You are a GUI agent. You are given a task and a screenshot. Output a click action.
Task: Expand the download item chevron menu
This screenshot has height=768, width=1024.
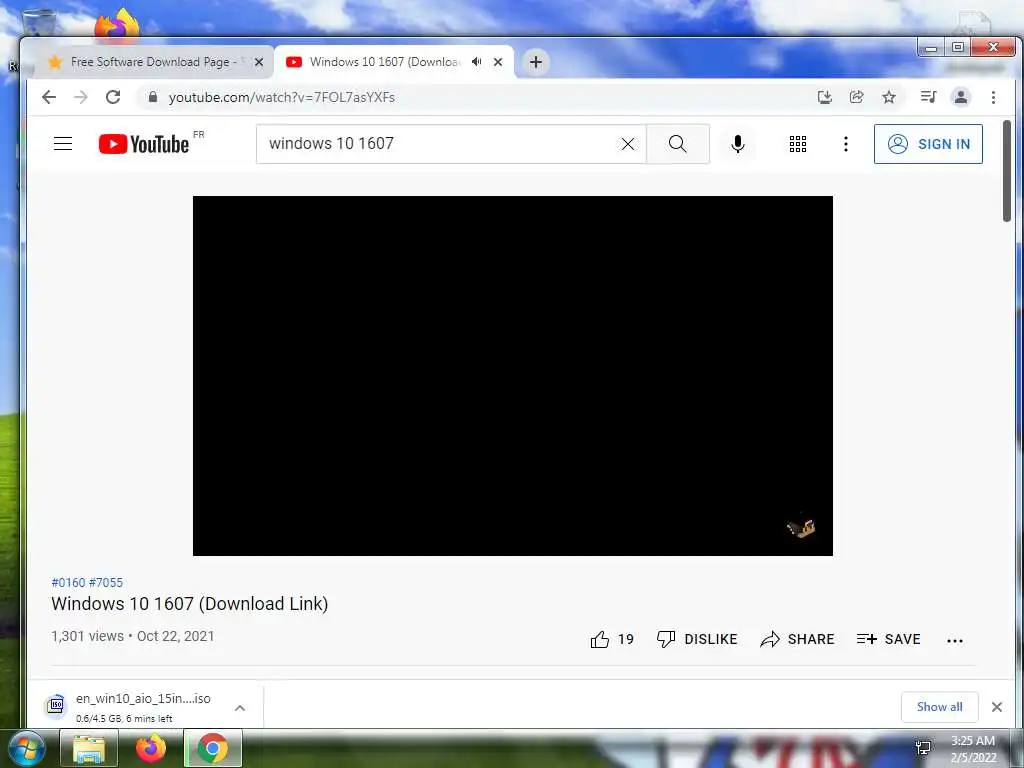pyautogui.click(x=240, y=707)
